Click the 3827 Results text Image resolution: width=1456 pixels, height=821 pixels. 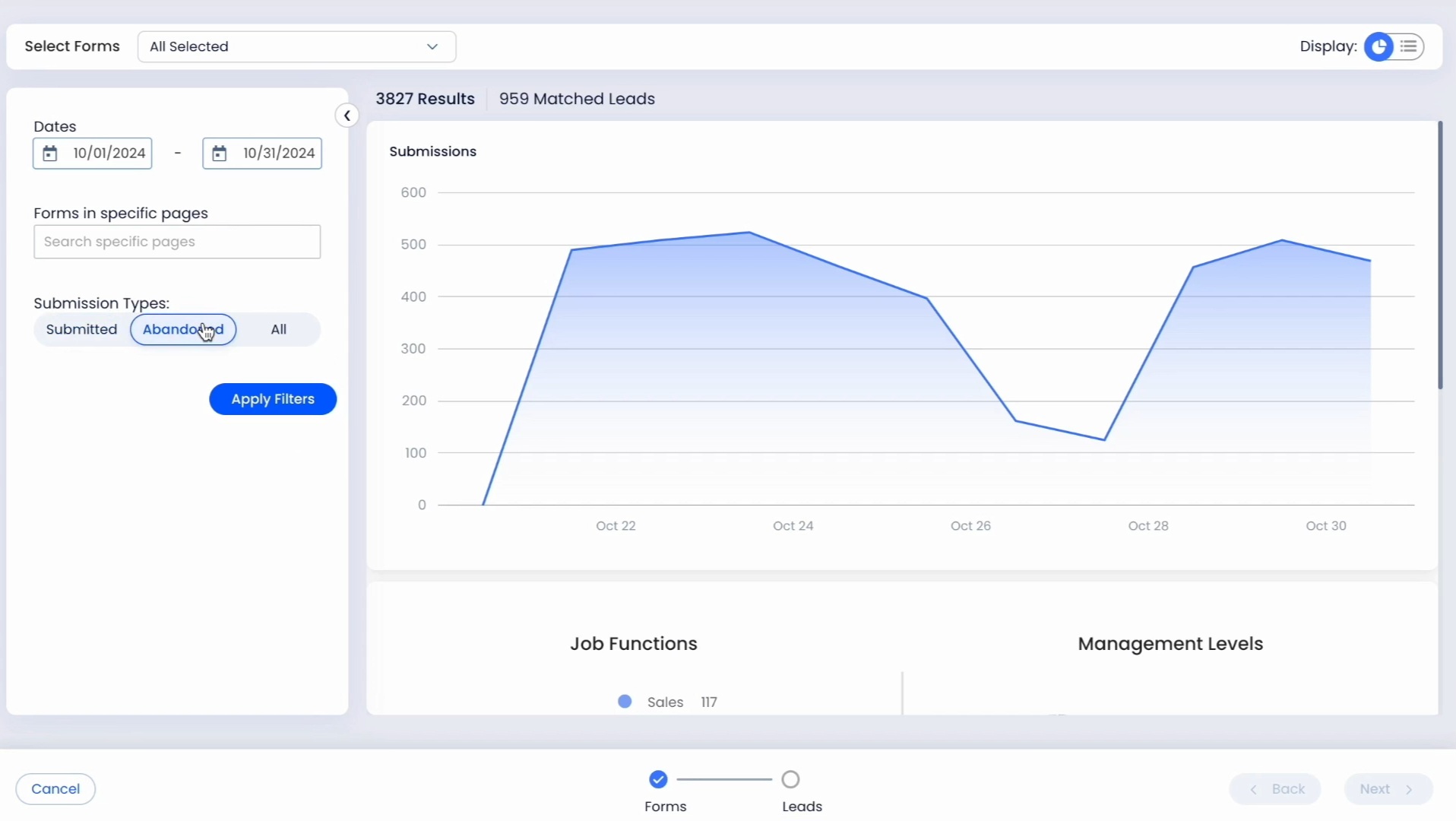[x=425, y=99]
